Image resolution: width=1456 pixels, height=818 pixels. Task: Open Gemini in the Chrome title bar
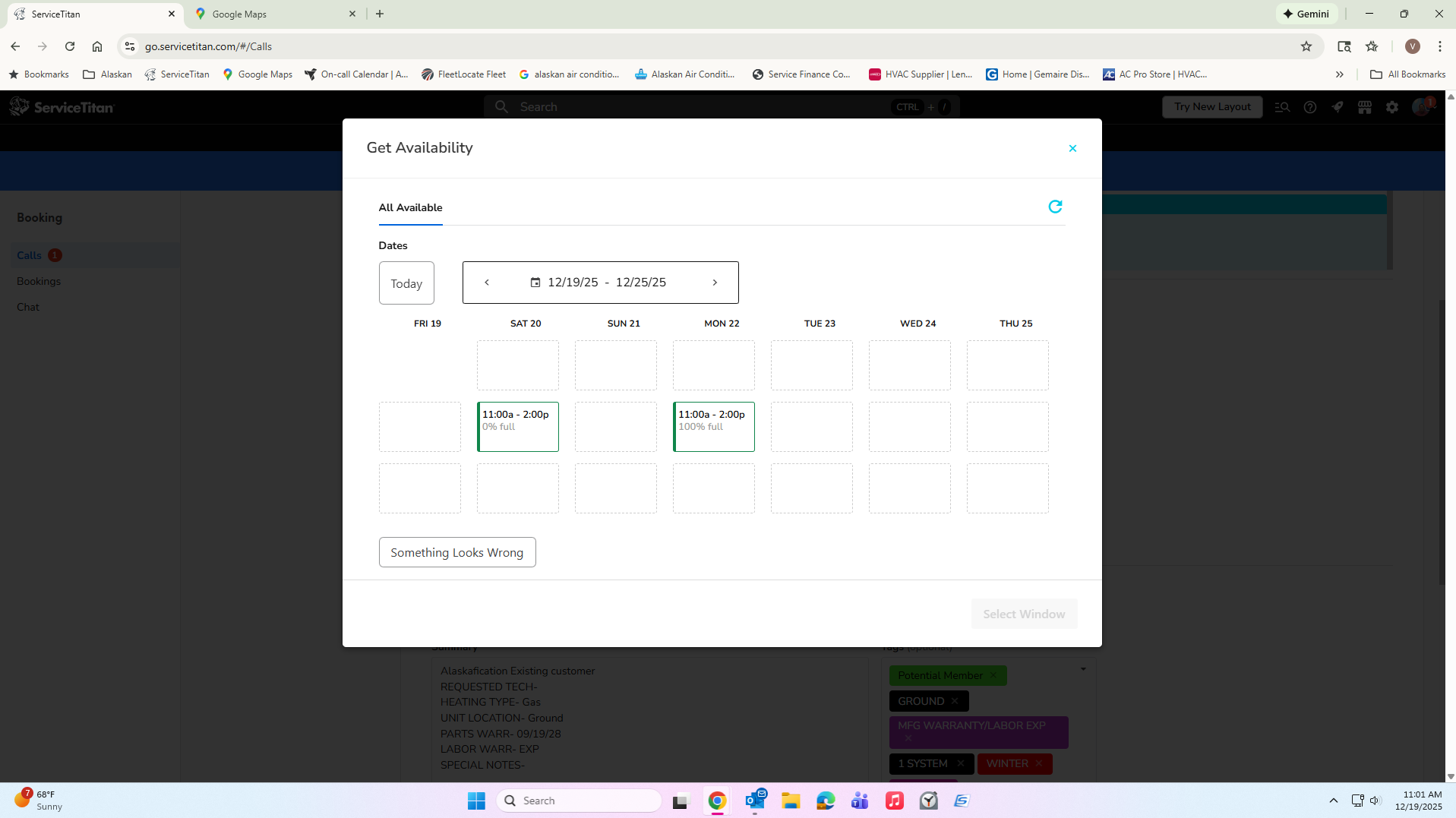tap(1306, 14)
